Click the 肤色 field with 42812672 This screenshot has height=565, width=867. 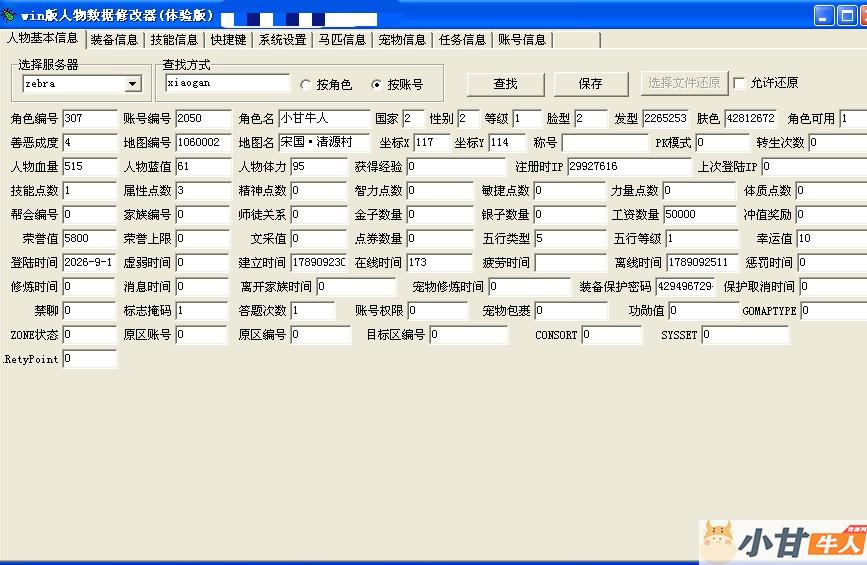[751, 118]
